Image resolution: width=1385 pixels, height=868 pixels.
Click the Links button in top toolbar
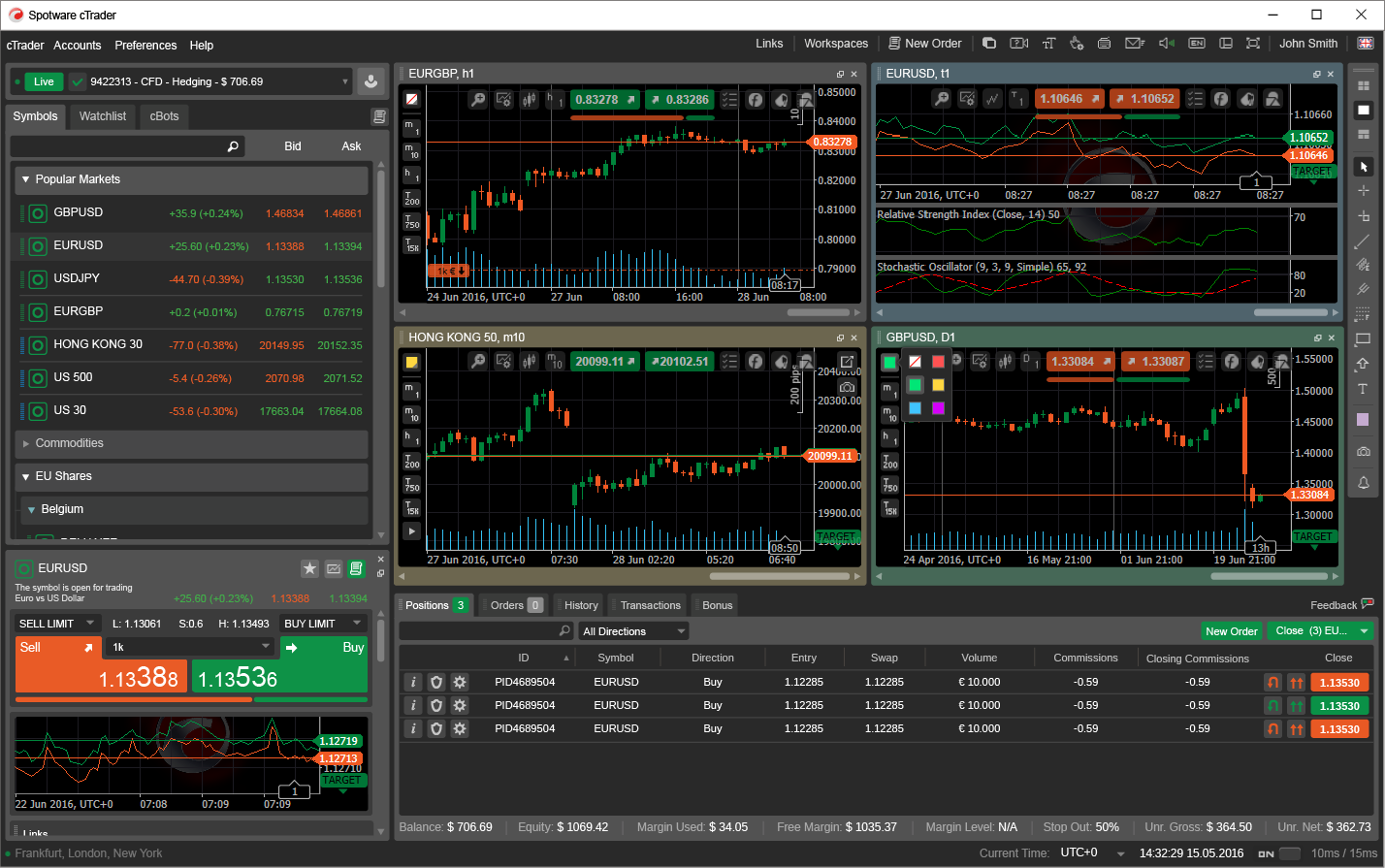click(769, 44)
